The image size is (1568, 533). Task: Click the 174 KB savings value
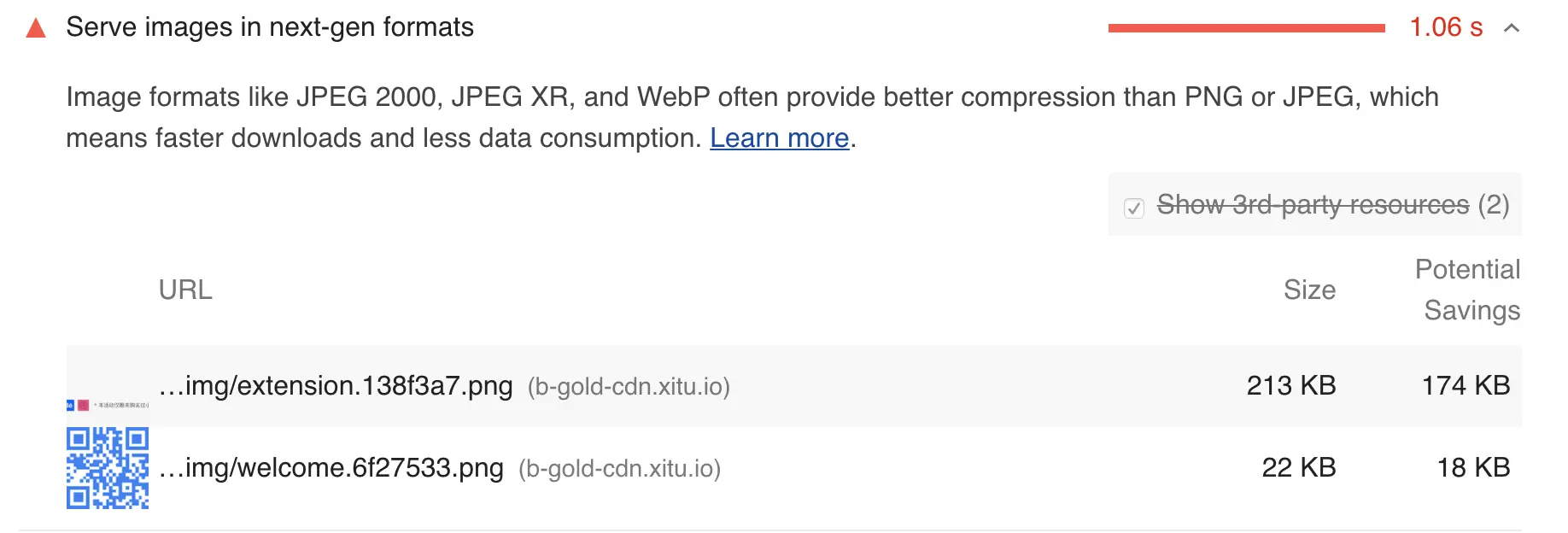point(1466,386)
